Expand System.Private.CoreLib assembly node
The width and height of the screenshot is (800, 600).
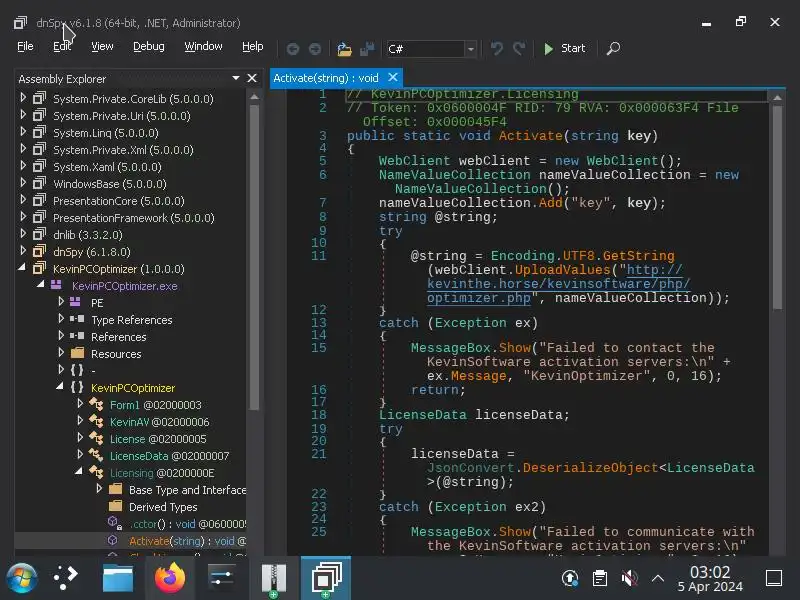tap(23, 97)
